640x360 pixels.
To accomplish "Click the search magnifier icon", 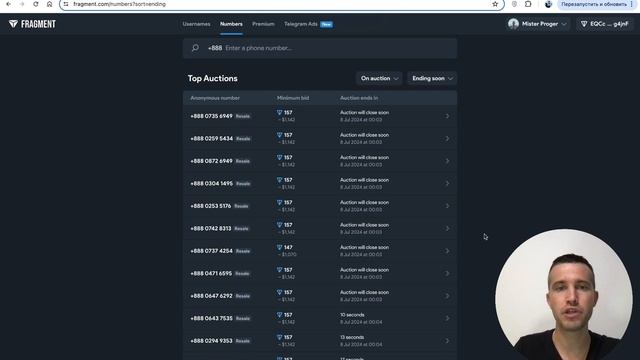I will pos(196,48).
